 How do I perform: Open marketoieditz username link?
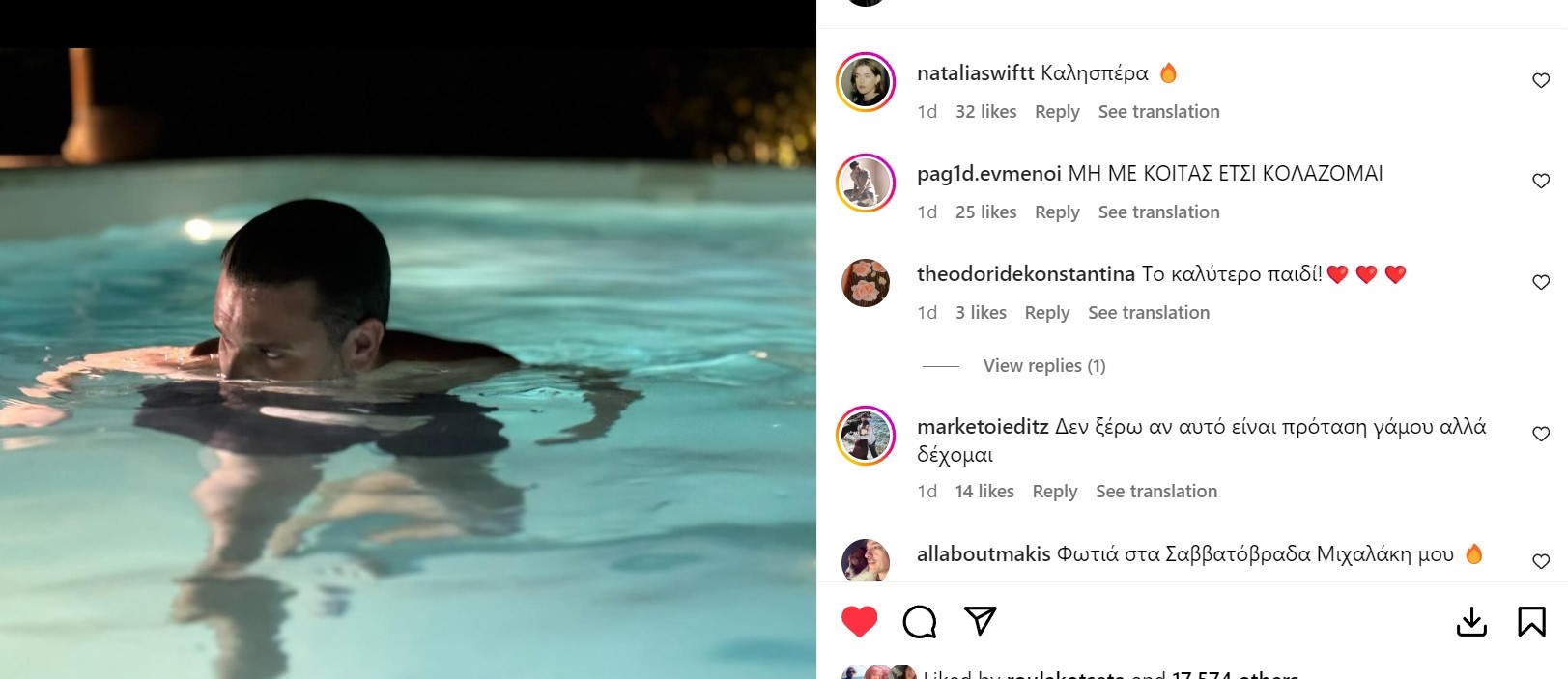(982, 427)
